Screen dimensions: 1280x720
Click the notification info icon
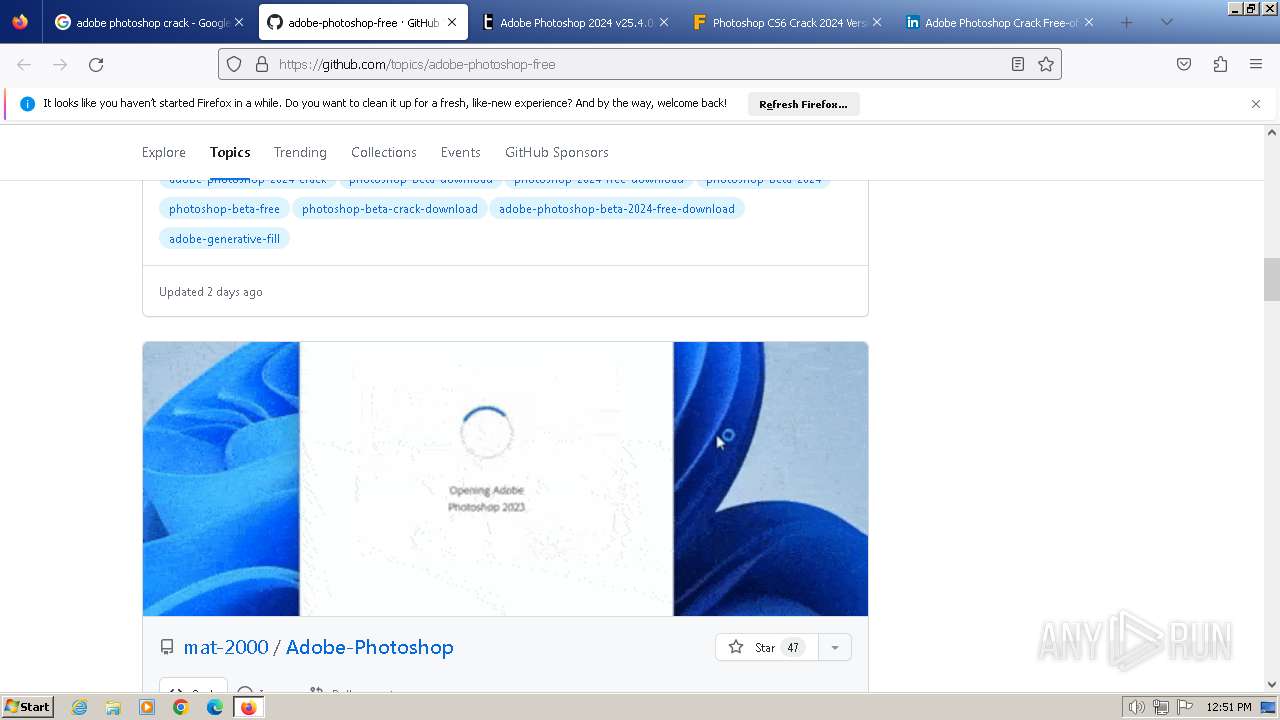(x=27, y=104)
